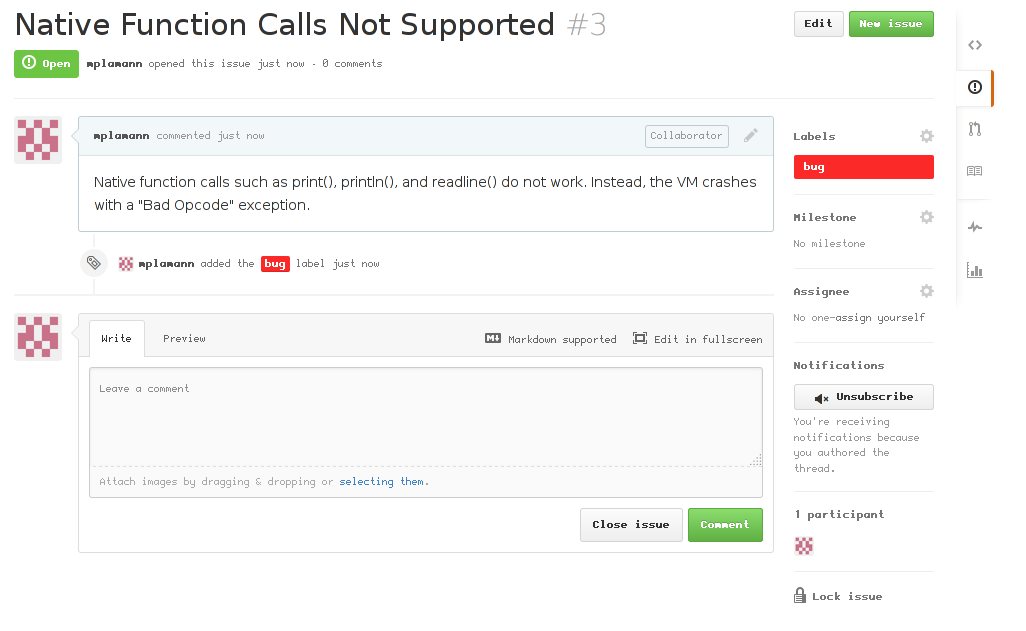The image size is (1026, 631).
Task: Click the tag icon in timeline
Action: click(93, 263)
